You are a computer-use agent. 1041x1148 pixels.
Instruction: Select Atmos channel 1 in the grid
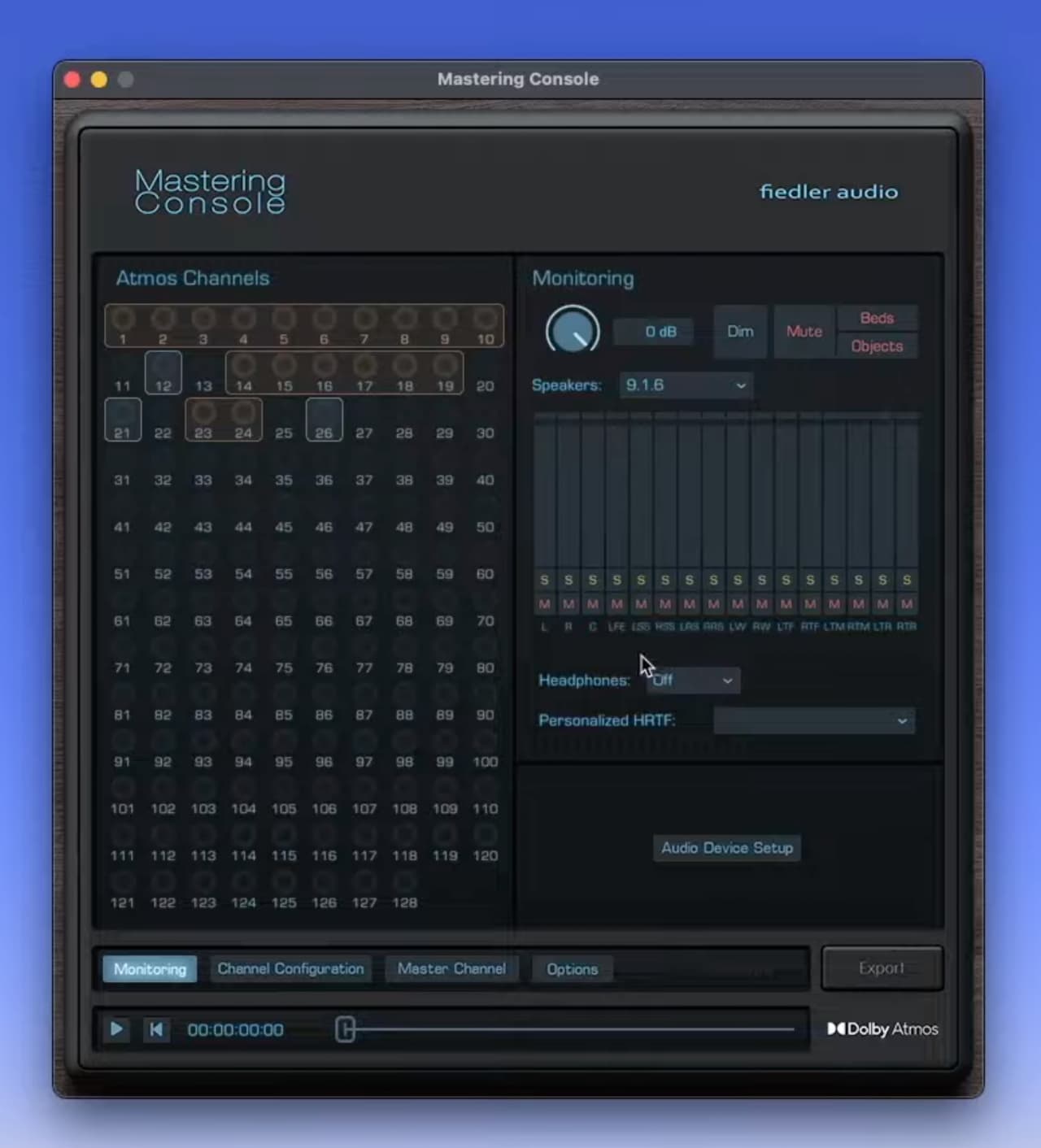tap(123, 318)
